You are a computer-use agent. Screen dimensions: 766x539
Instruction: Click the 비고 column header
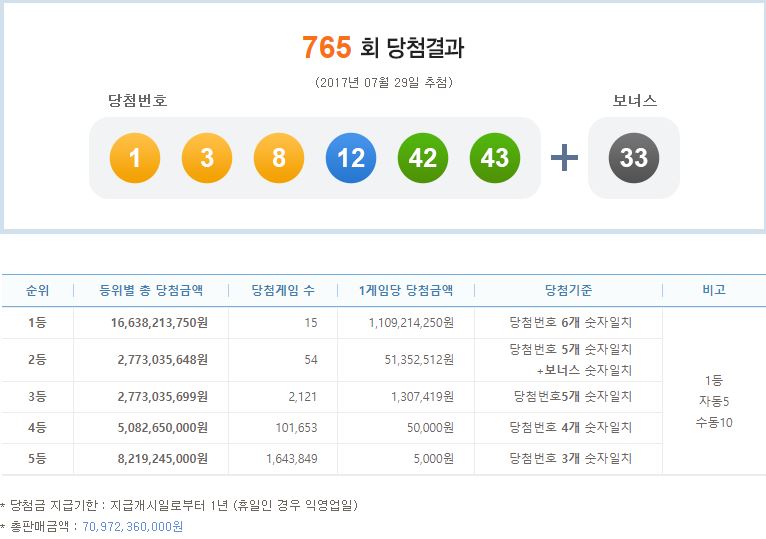[714, 290]
